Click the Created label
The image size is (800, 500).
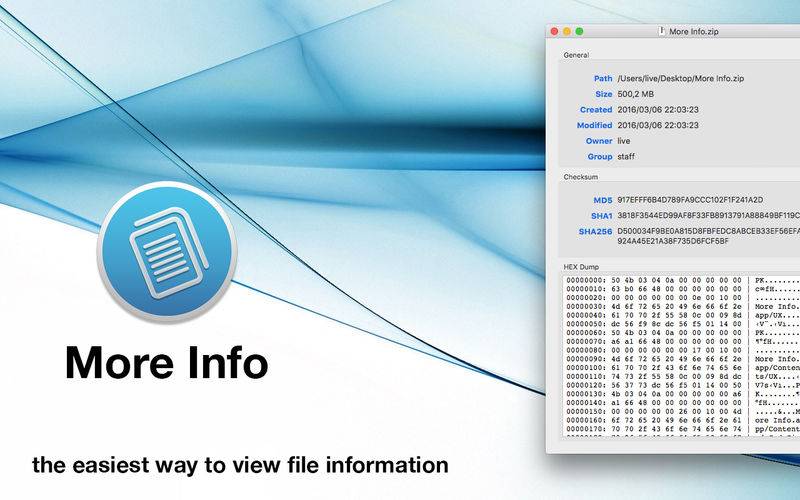(596, 110)
